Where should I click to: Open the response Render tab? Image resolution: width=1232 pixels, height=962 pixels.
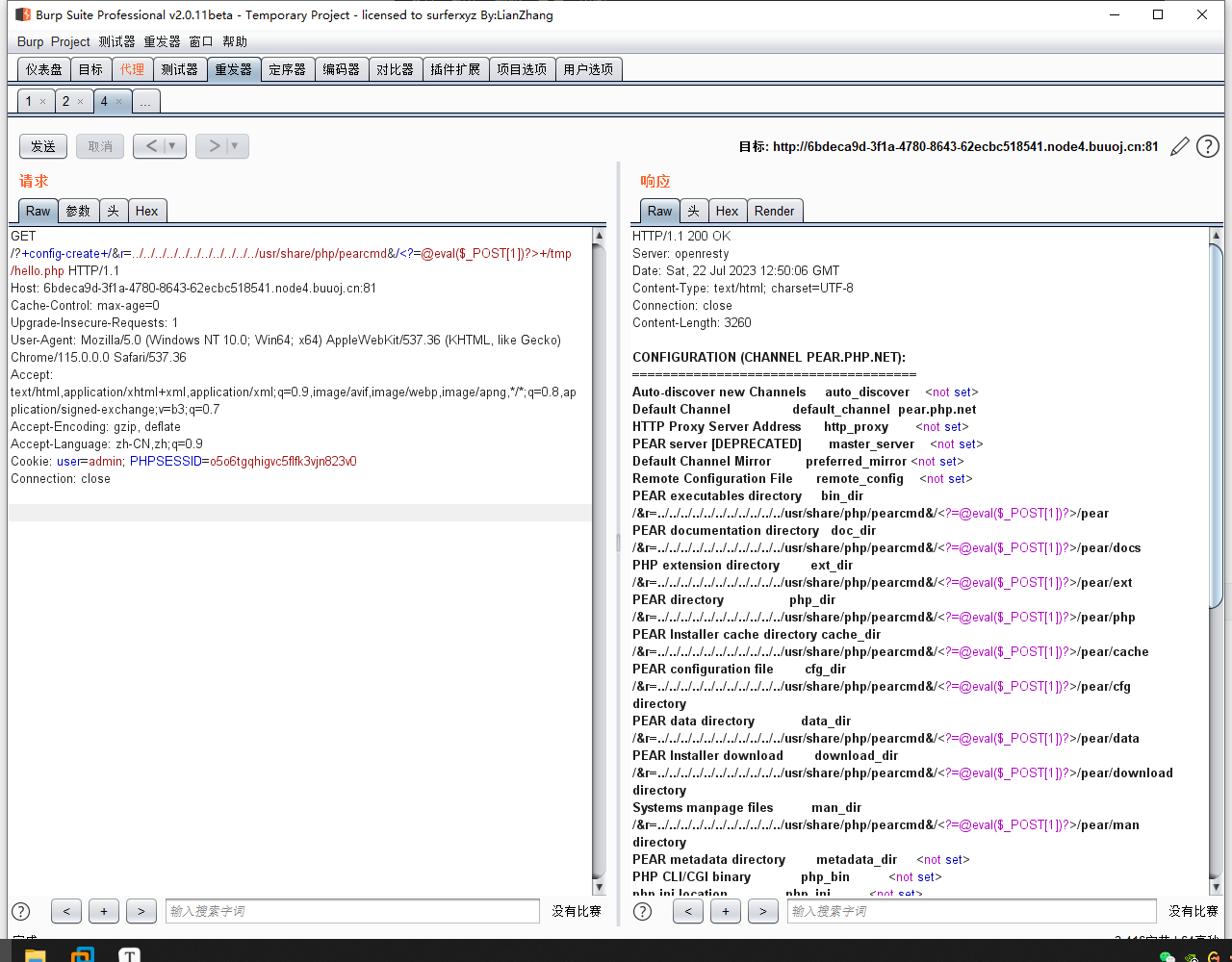[774, 211]
